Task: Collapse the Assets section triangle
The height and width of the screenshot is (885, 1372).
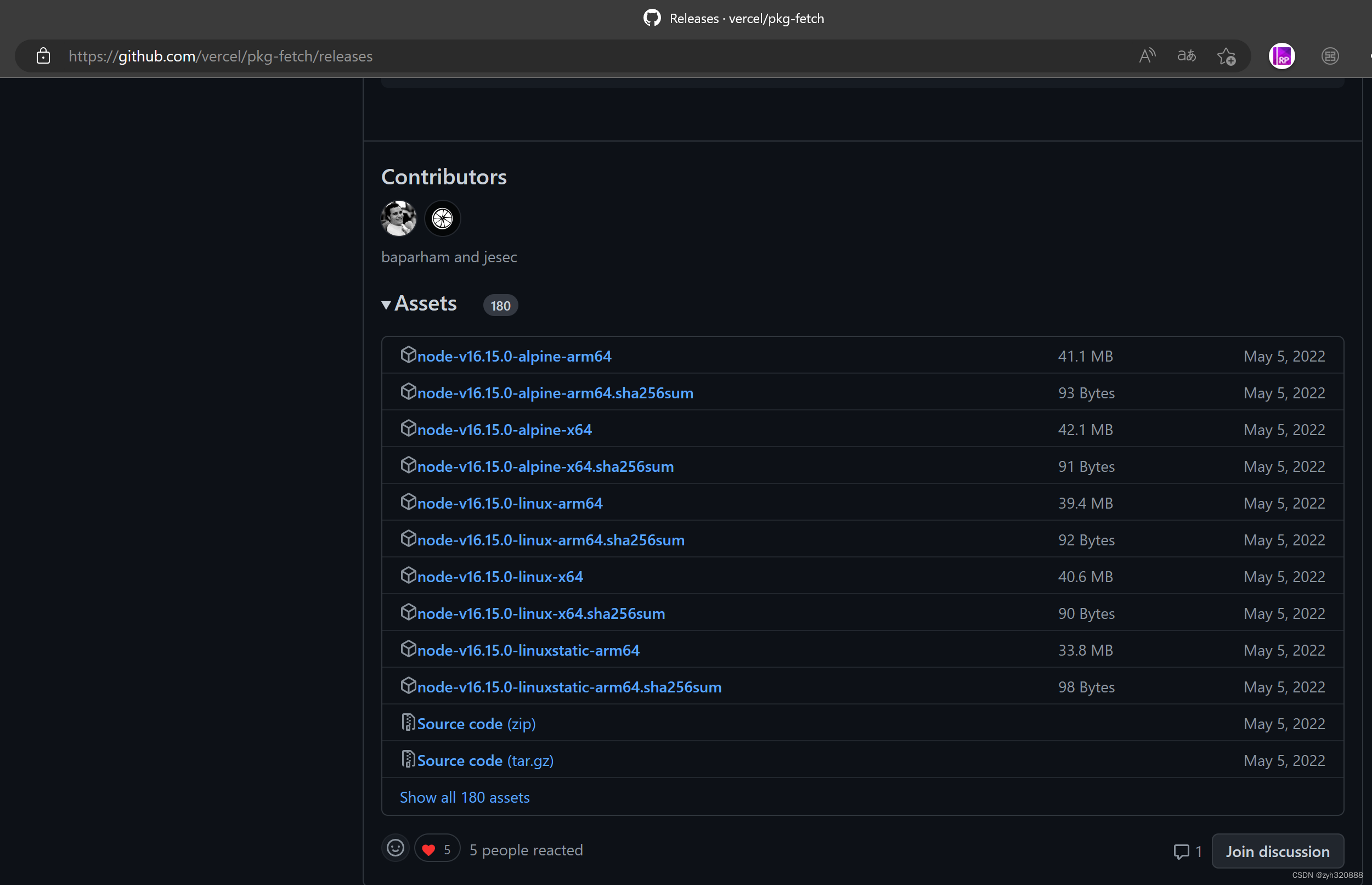Action: (x=386, y=305)
